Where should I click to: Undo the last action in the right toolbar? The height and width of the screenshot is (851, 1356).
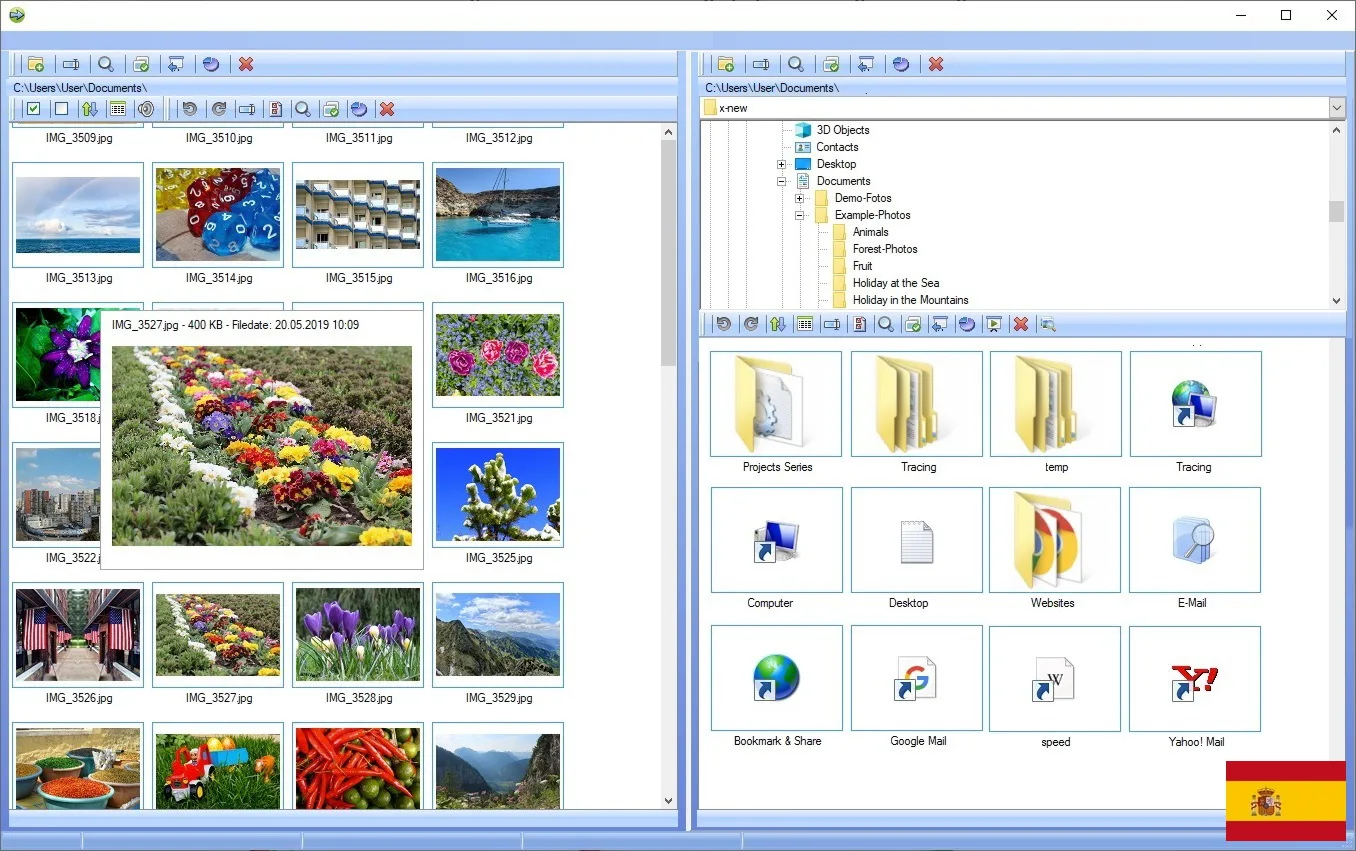722,323
